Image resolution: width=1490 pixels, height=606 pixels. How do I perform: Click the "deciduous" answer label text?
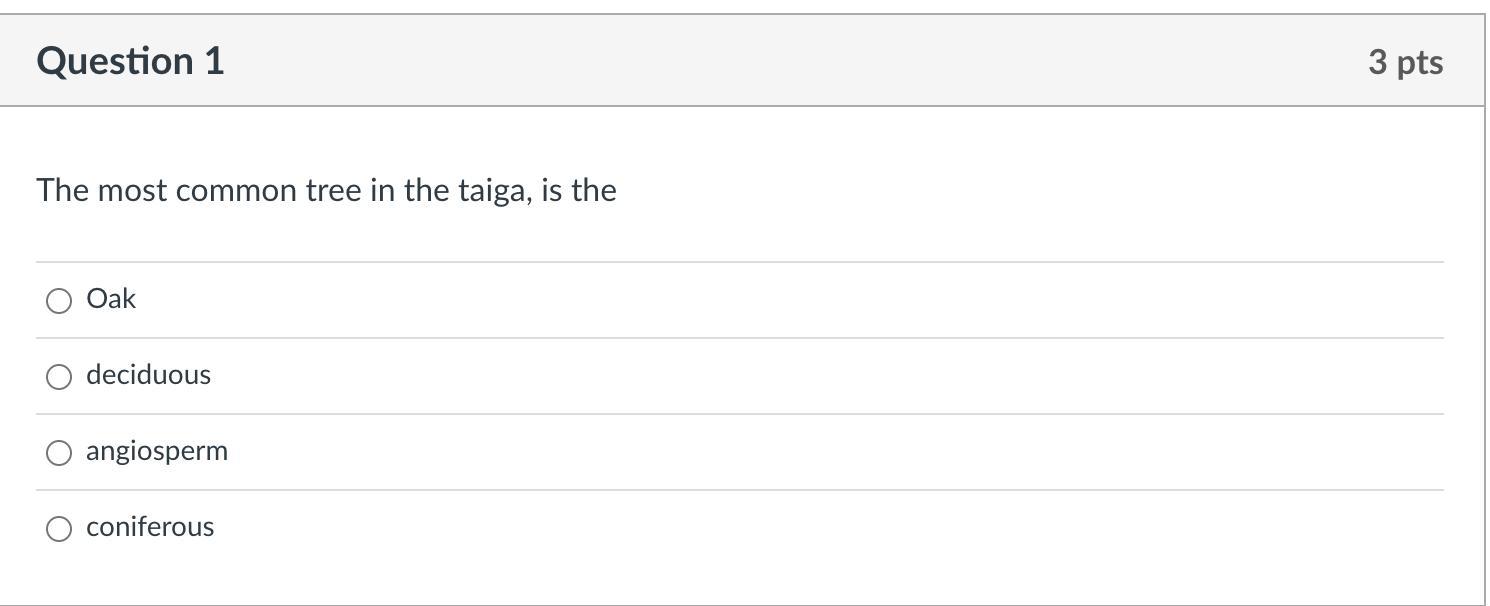148,375
